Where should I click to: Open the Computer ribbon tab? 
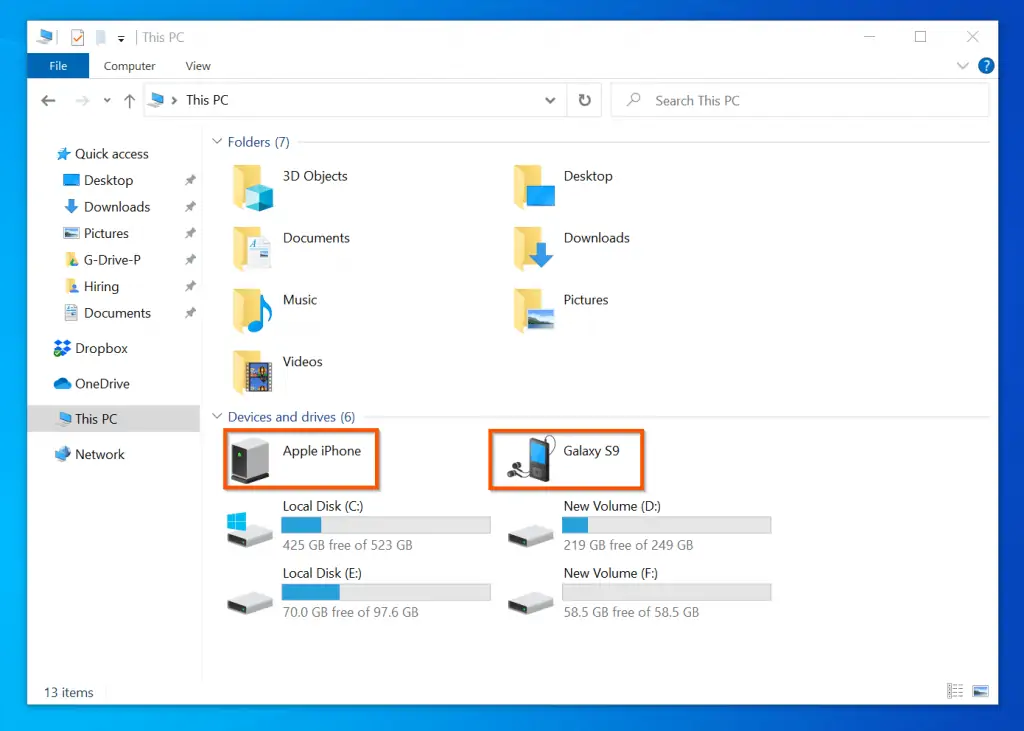coord(129,66)
